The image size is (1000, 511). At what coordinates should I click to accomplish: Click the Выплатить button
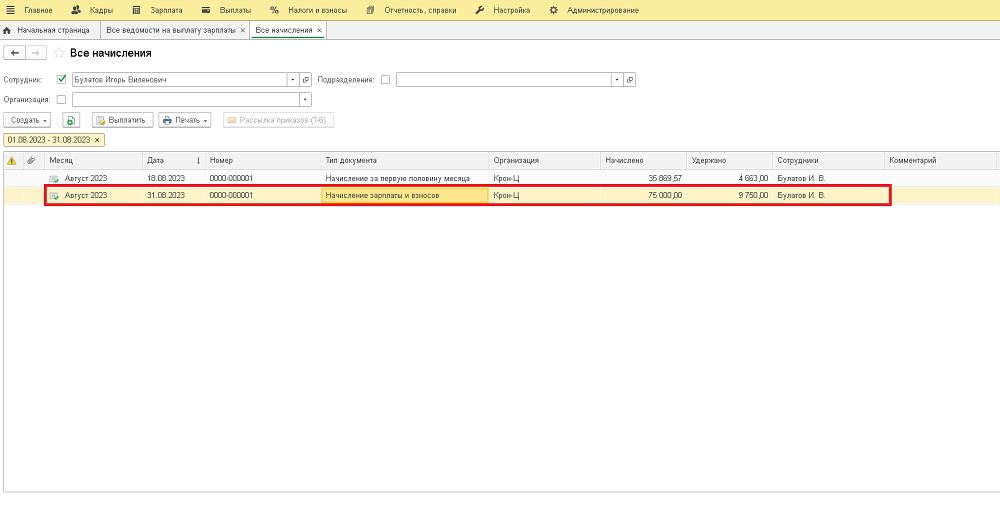(121, 120)
